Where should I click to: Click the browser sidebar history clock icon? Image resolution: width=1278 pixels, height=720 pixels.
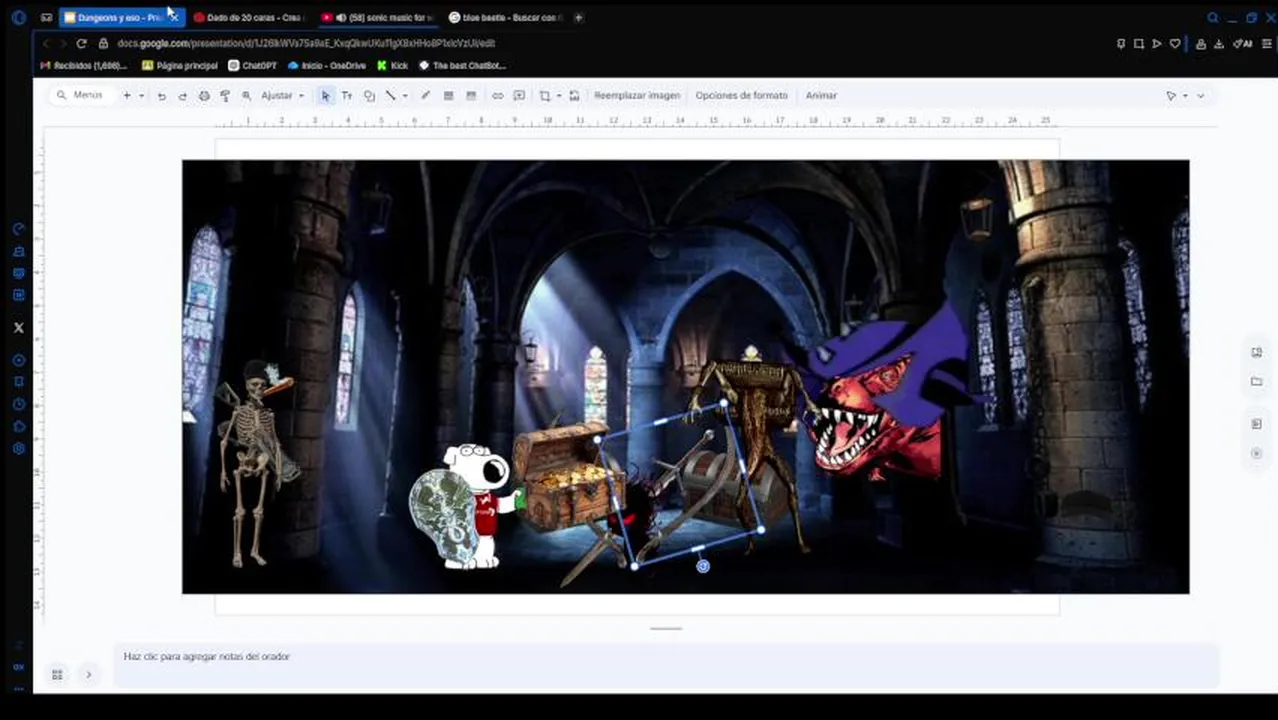pyautogui.click(x=18, y=404)
